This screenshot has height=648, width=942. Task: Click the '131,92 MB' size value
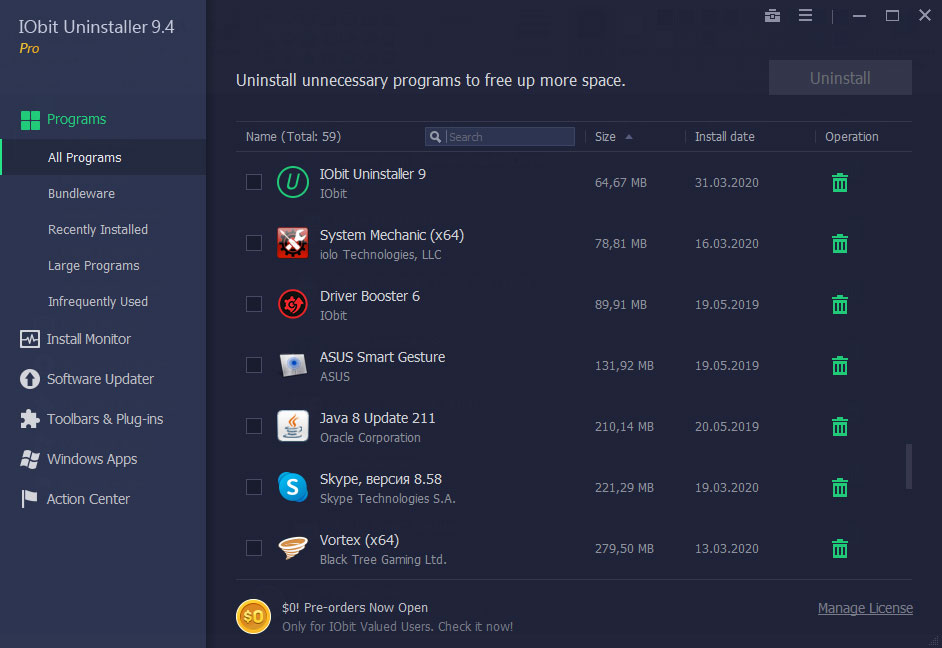(624, 366)
